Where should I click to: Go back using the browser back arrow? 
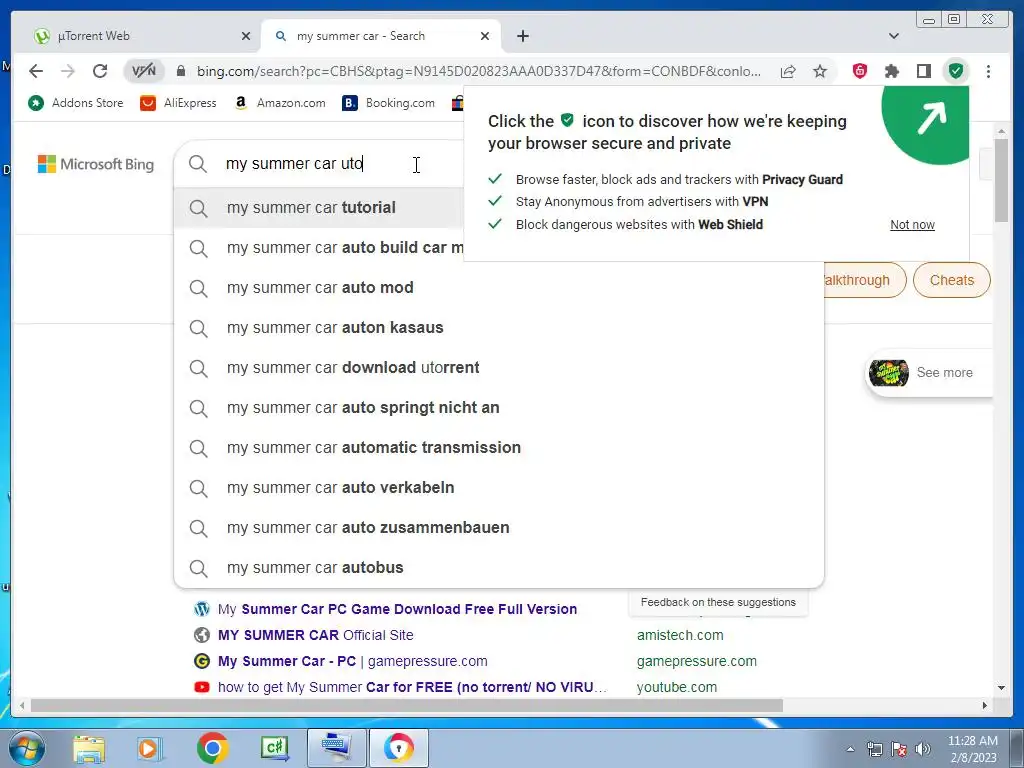point(36,71)
